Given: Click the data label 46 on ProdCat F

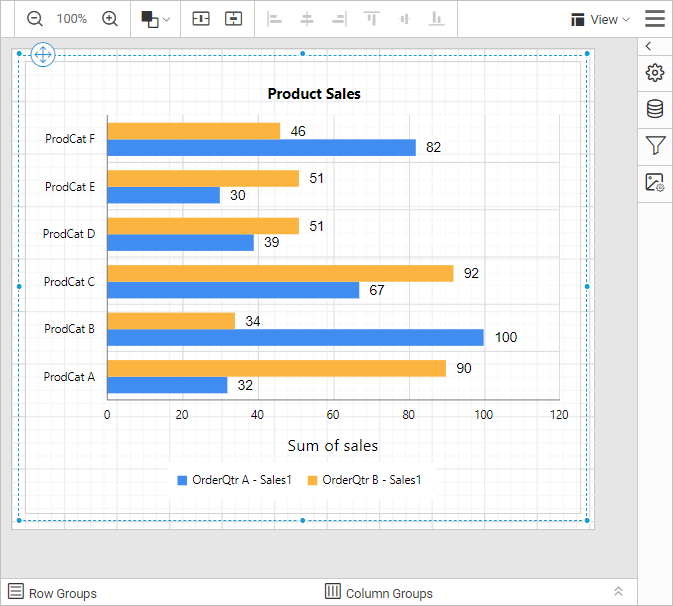Looking at the screenshot, I should 298,131.
